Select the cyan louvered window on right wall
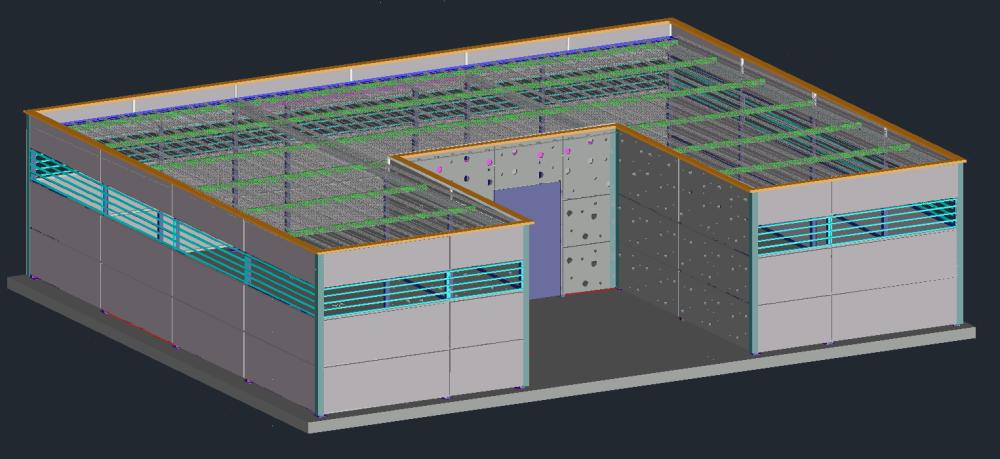The height and width of the screenshot is (459, 1000). 856,226
